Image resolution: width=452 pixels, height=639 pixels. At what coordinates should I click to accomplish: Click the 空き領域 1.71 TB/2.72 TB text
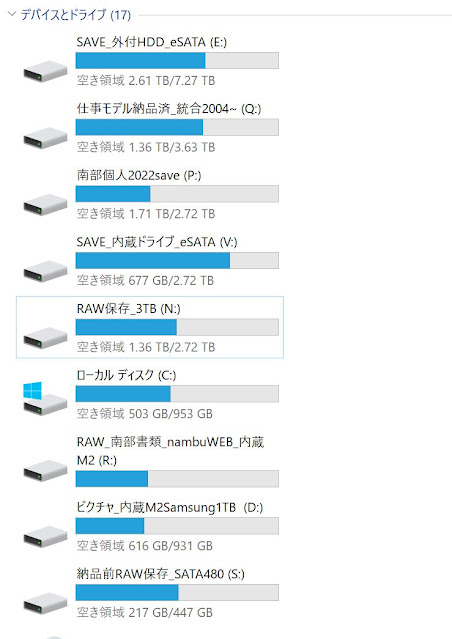[146, 214]
